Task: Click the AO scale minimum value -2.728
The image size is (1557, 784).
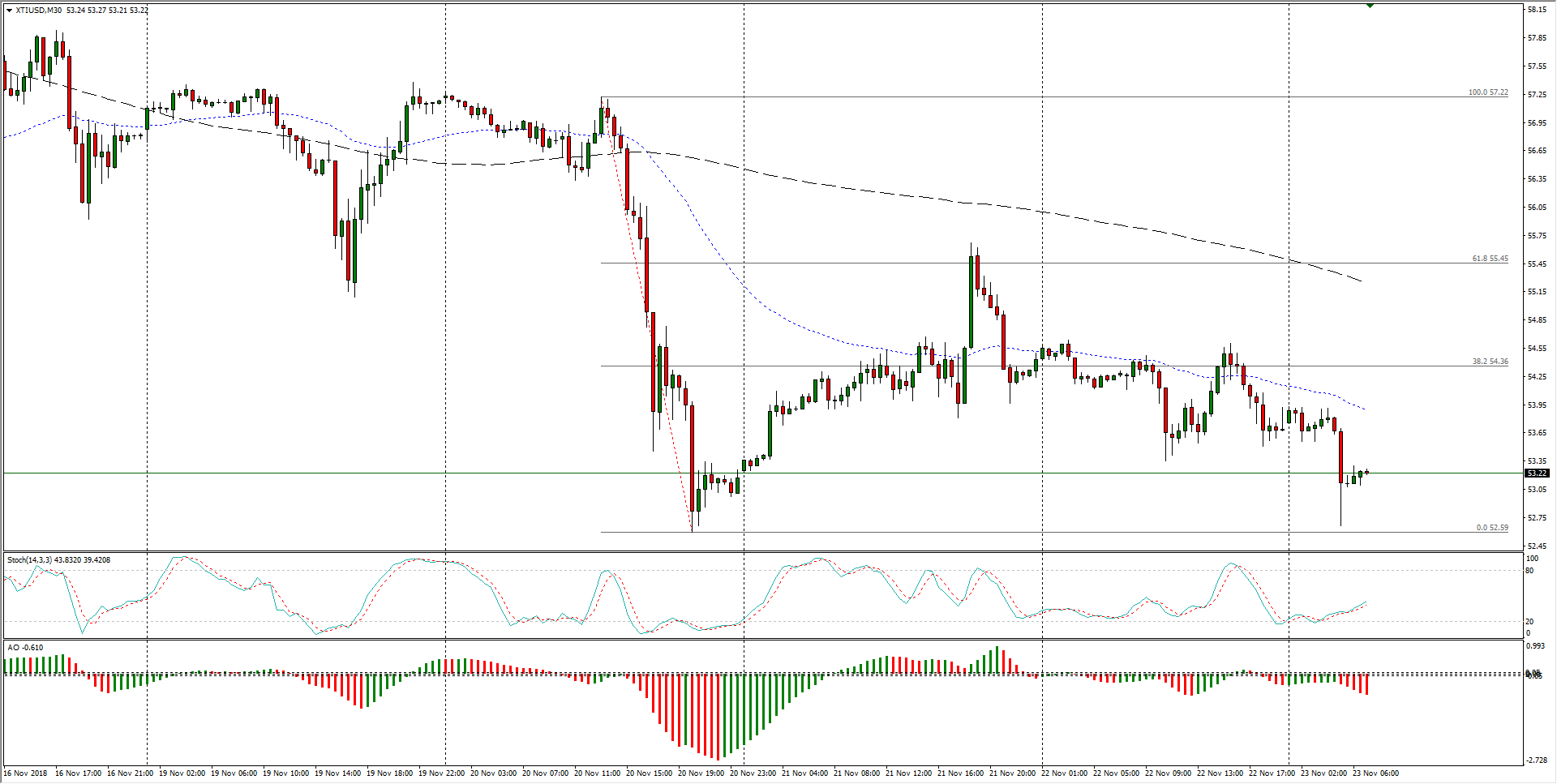Action: coord(1535,760)
